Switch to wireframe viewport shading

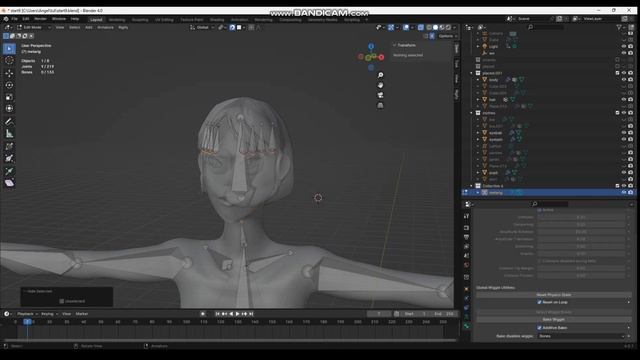429,27
